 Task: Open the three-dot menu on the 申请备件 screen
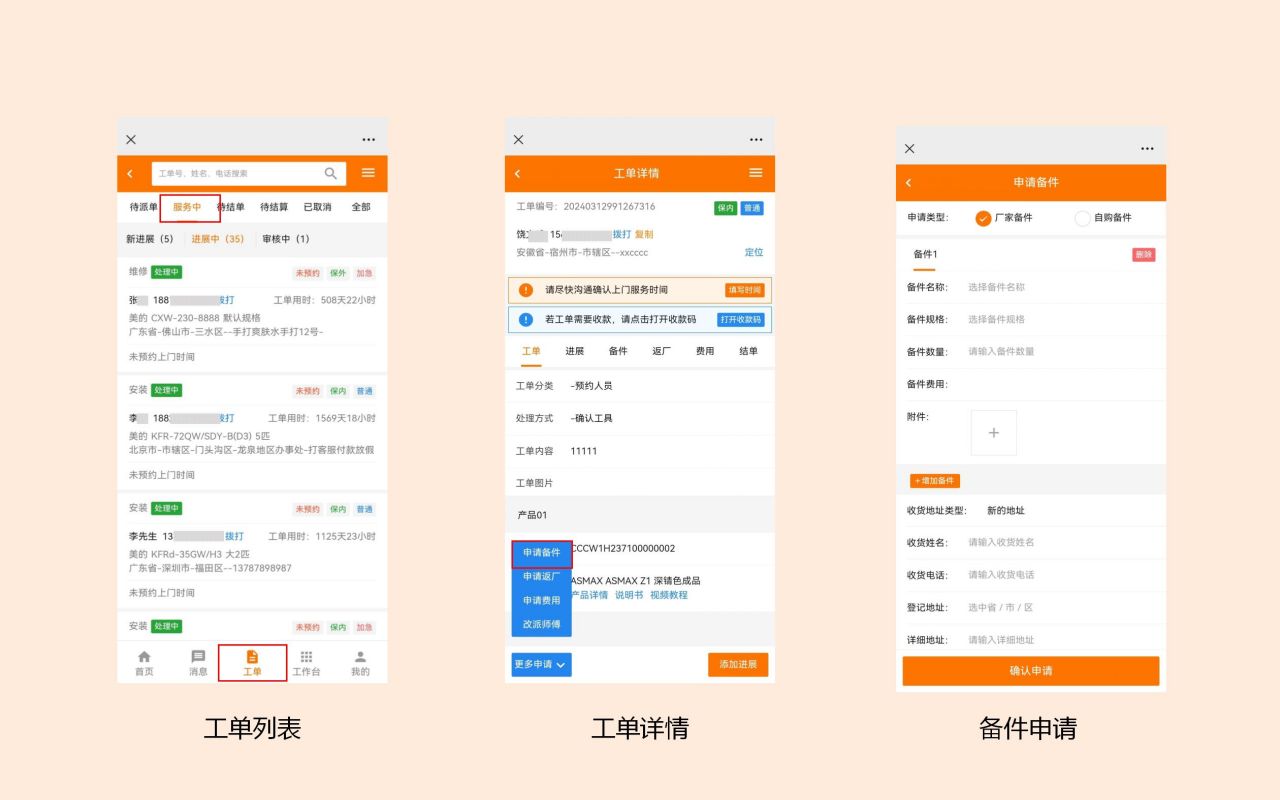(x=1147, y=148)
